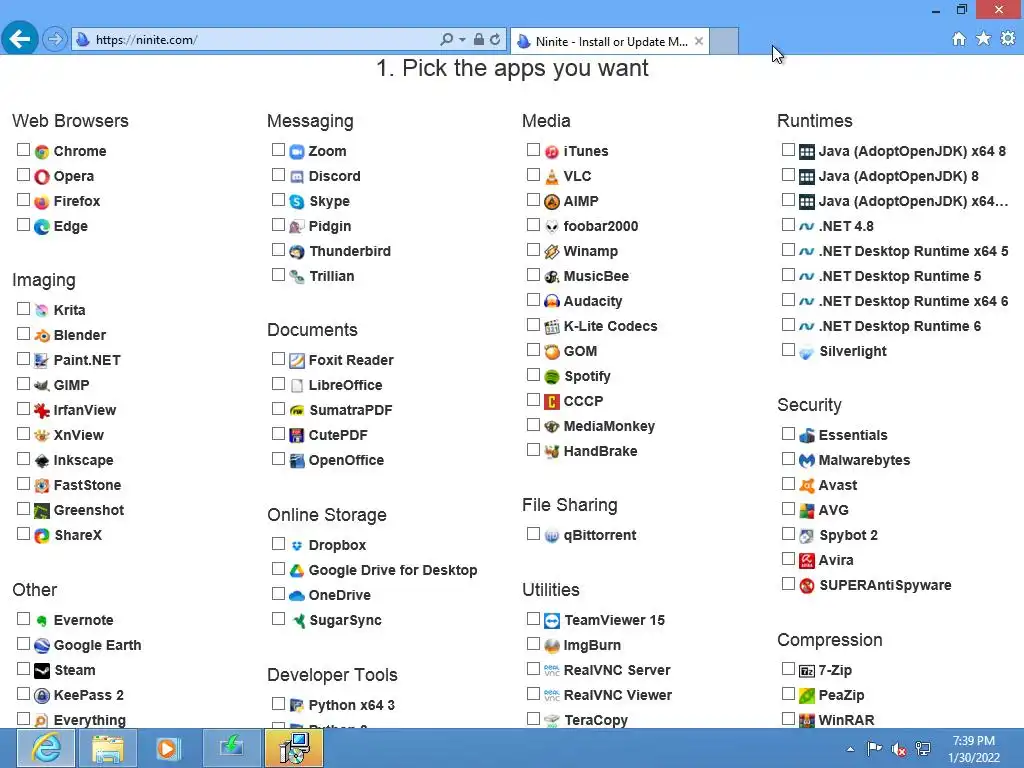The height and width of the screenshot is (768, 1024).
Task: Click the Google Earth icon
Action: point(42,645)
